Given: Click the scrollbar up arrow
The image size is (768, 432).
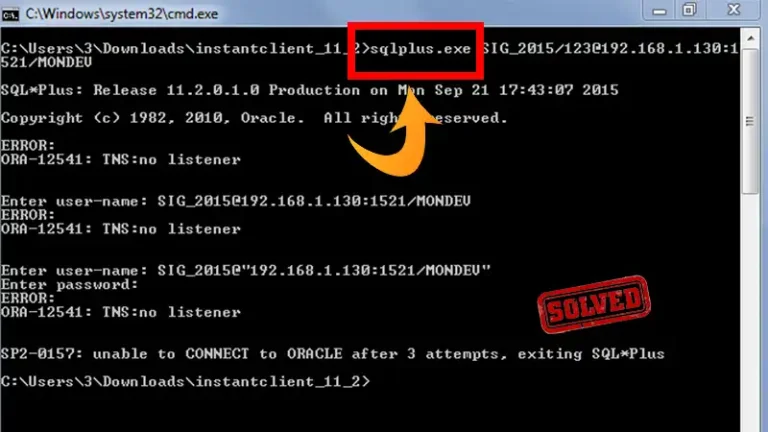Looking at the screenshot, I should [x=750, y=38].
